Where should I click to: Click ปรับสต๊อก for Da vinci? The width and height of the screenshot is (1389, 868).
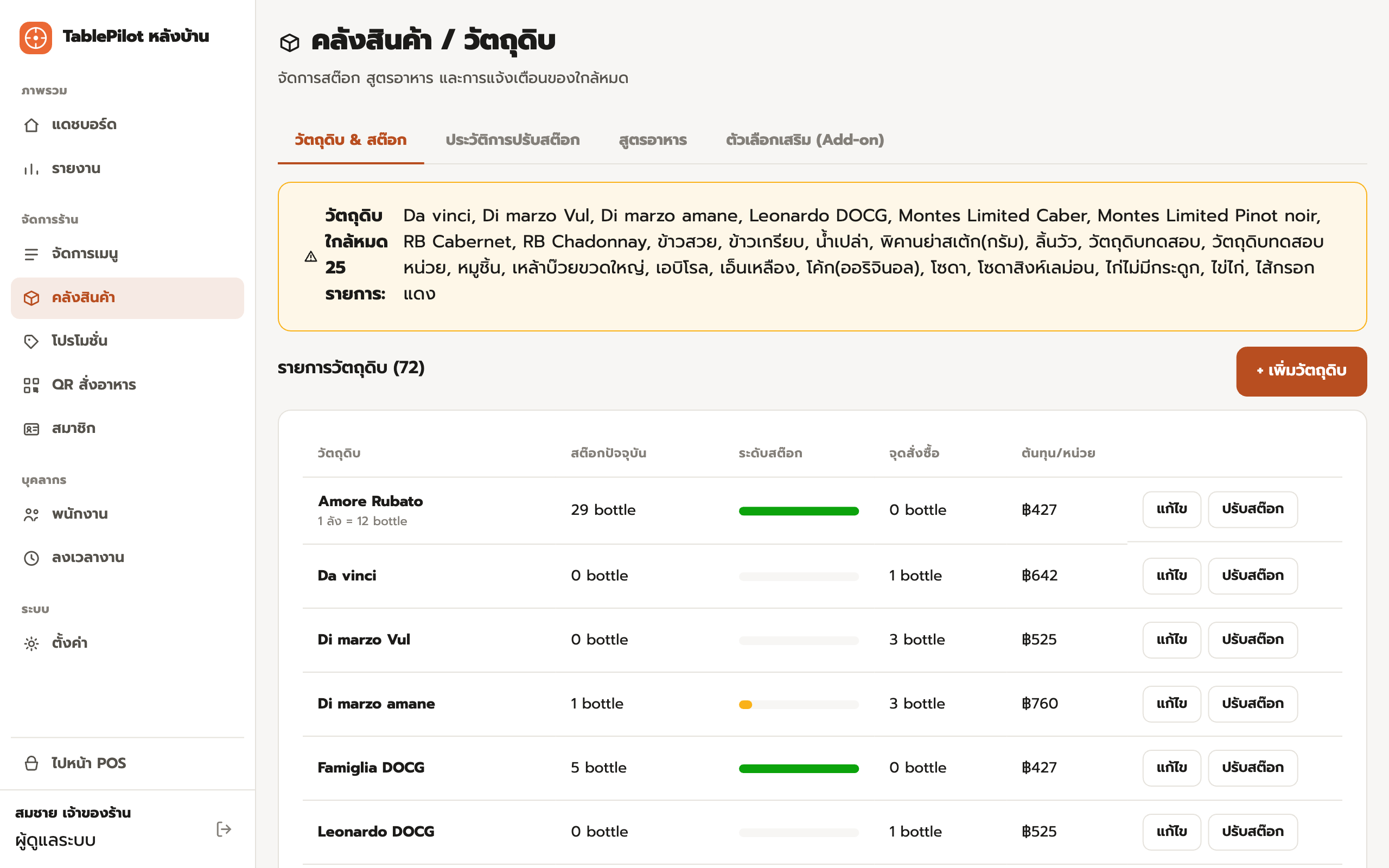[1252, 576]
